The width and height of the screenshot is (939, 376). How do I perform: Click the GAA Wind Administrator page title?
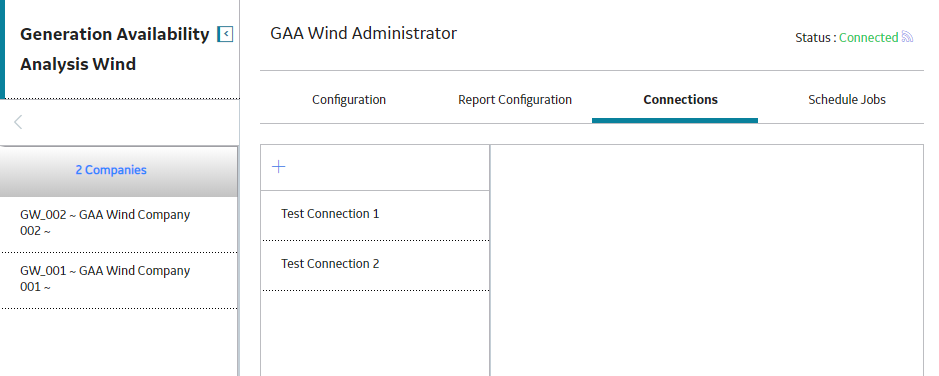pyautogui.click(x=364, y=34)
